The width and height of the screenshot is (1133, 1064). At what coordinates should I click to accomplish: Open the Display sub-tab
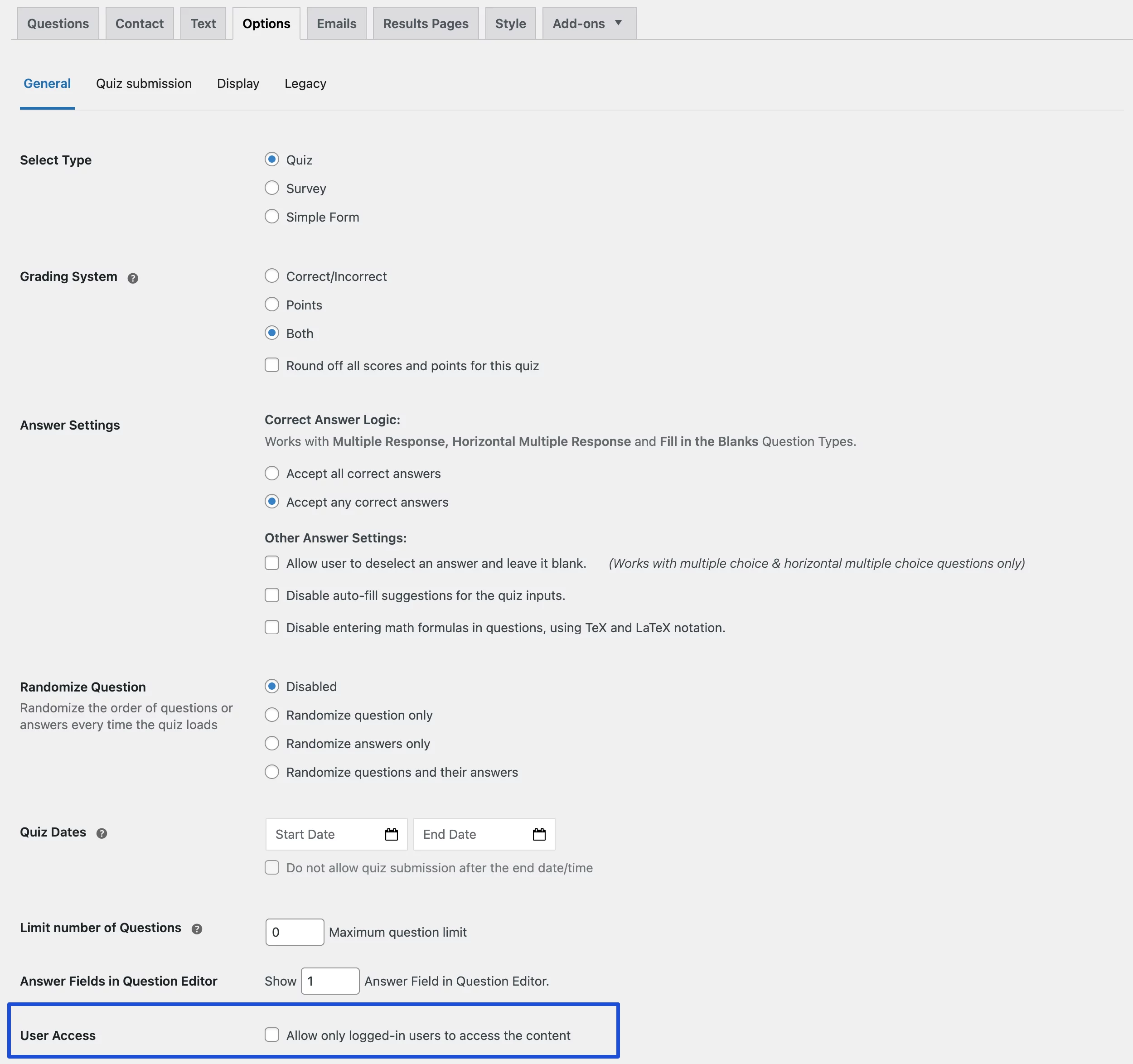click(237, 84)
